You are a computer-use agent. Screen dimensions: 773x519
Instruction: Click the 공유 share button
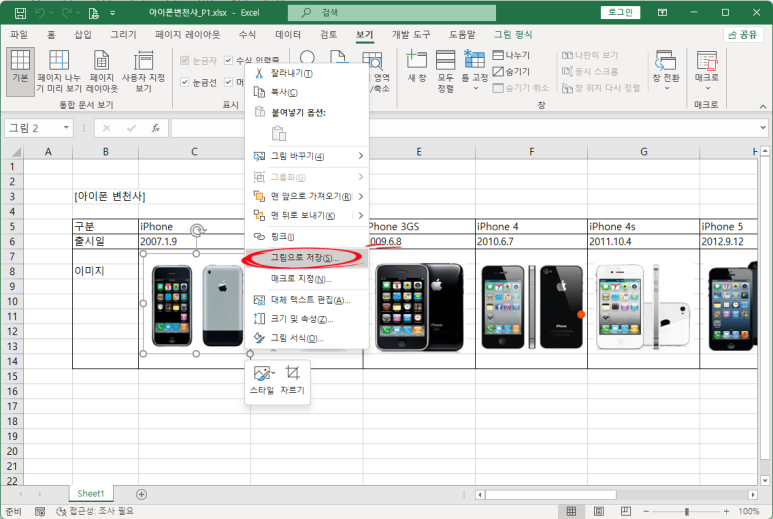(x=743, y=35)
